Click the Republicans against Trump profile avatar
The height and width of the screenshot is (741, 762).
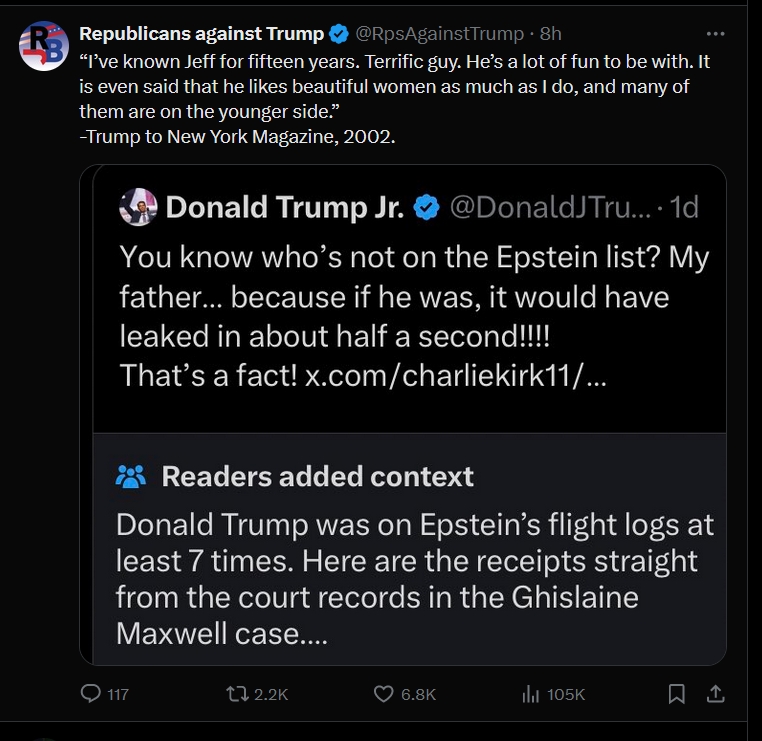coord(43,46)
